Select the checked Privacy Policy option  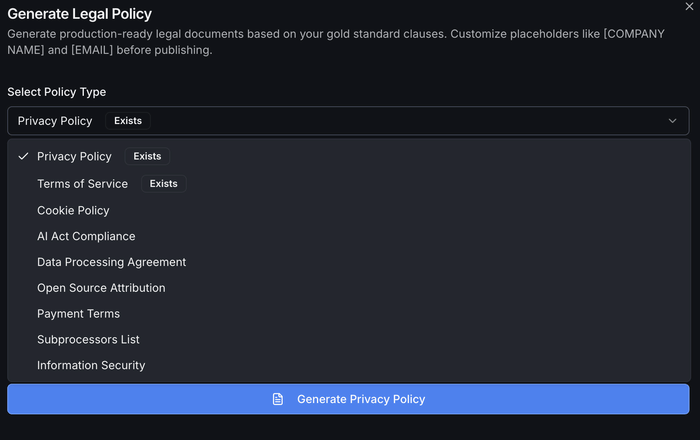pos(74,157)
